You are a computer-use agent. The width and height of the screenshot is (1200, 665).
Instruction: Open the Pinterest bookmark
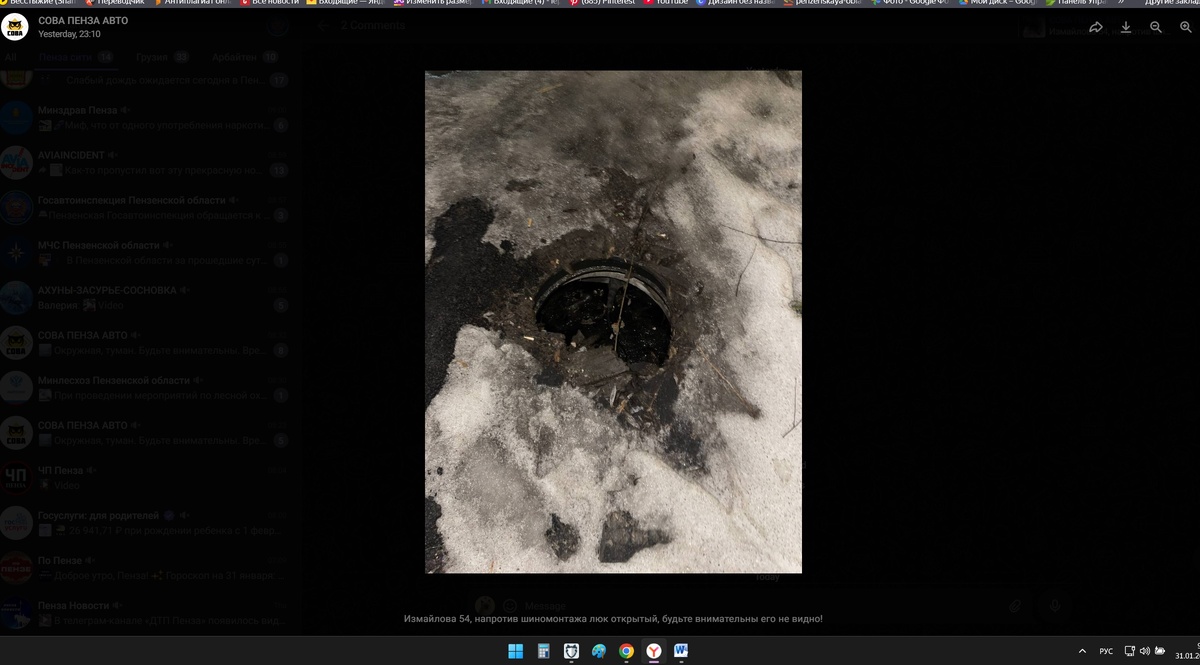click(608, 3)
